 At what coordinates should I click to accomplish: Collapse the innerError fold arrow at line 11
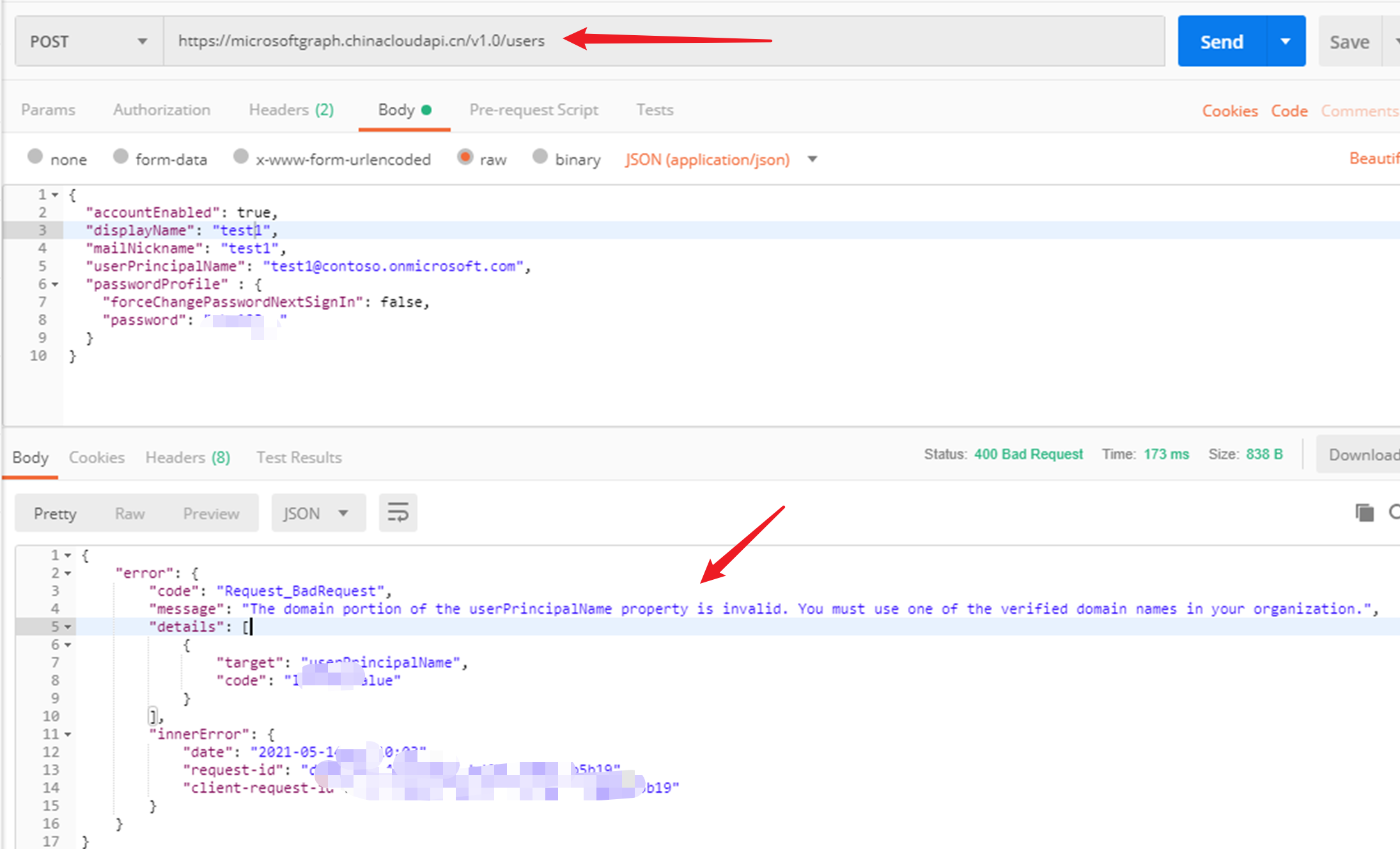click(68, 735)
